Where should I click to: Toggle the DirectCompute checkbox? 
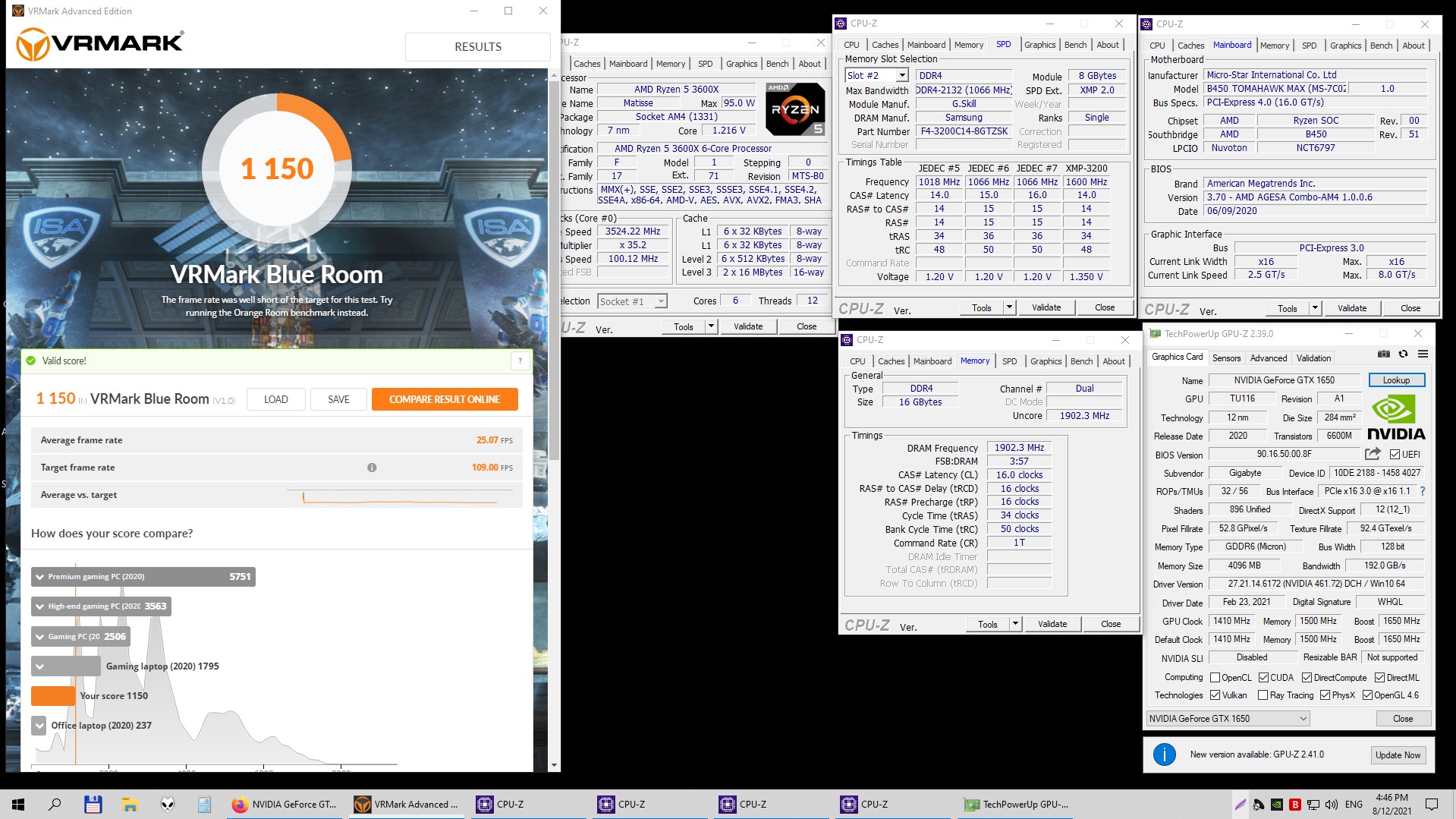(x=1307, y=678)
